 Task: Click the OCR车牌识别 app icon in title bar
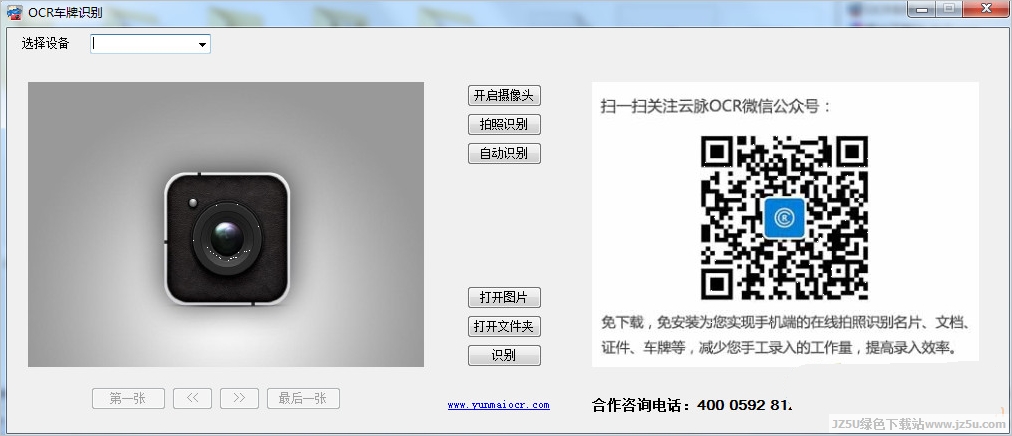15,12
